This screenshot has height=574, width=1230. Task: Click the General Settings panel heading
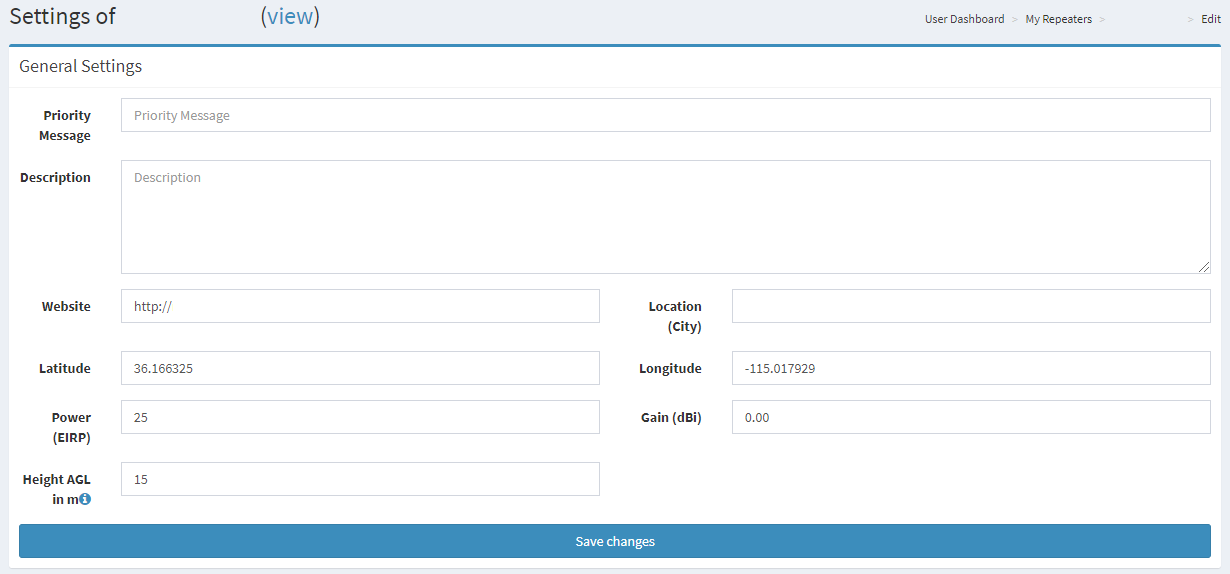point(81,66)
